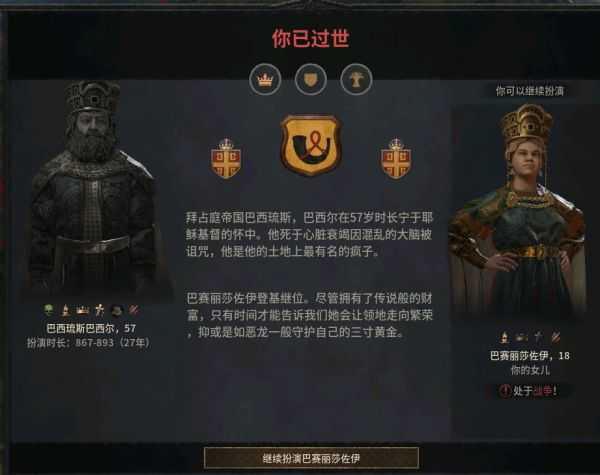
Task: Open the deceased Basileus Basil portrait
Action: click(93, 189)
